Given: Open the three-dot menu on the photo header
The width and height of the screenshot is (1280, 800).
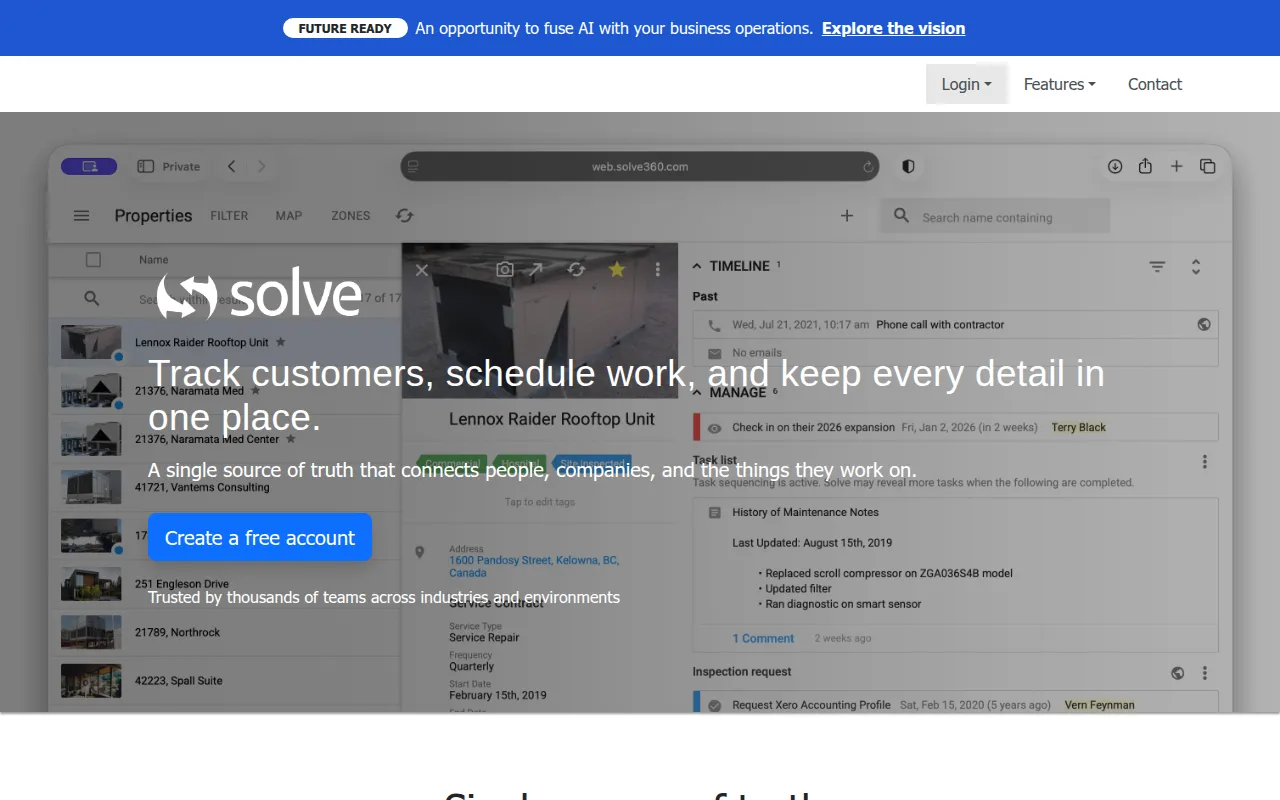Looking at the screenshot, I should [x=657, y=269].
